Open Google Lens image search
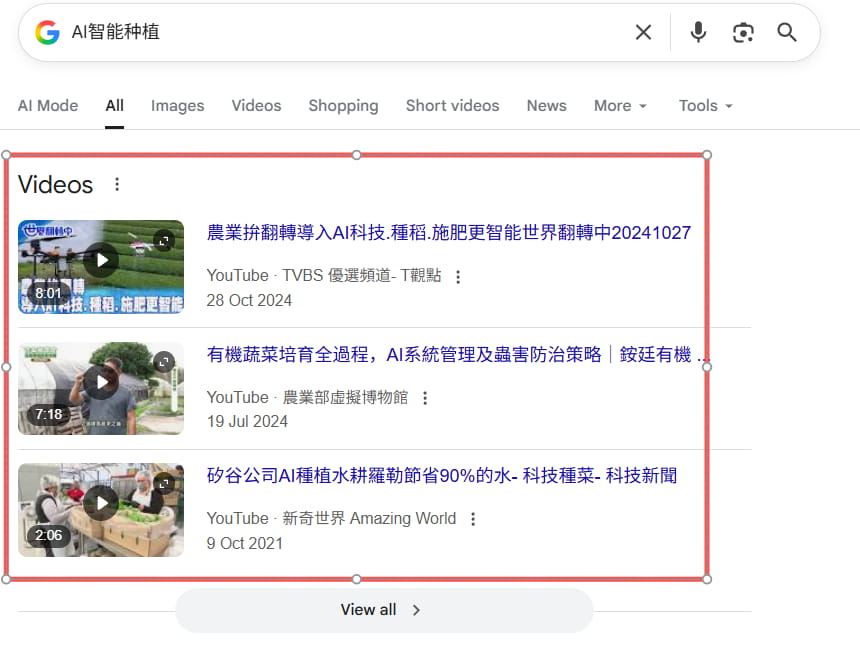Image resolution: width=860 pixels, height=664 pixels. pyautogui.click(x=743, y=32)
